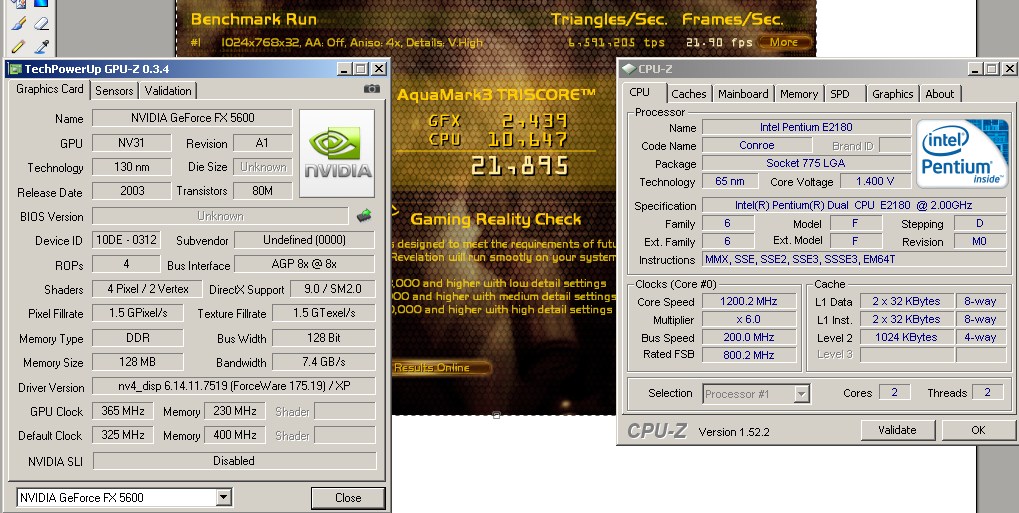Open the Processor #1 selection dropdown
The image size is (1019, 513).
[x=801, y=393]
